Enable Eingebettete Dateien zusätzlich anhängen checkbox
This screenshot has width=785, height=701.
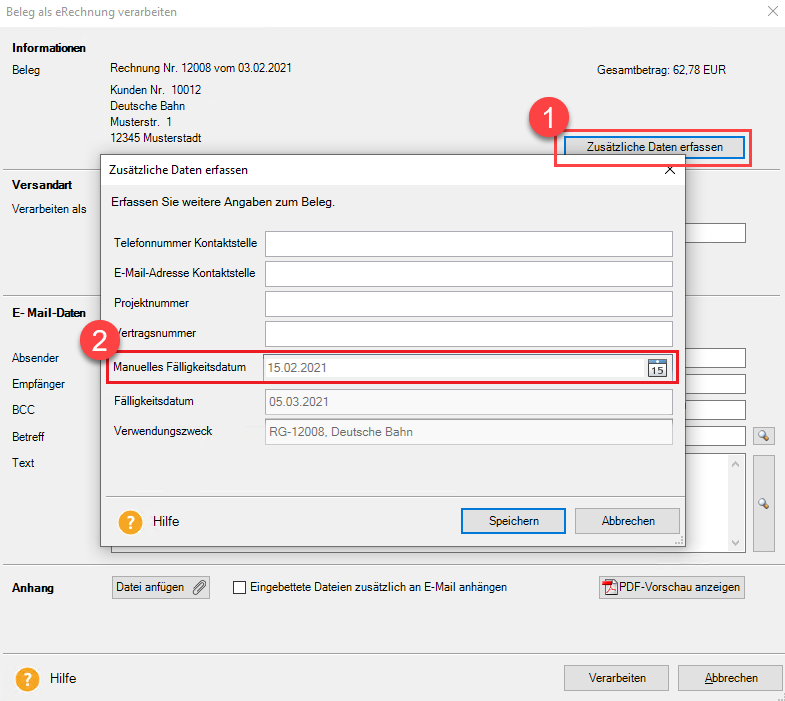click(239, 588)
